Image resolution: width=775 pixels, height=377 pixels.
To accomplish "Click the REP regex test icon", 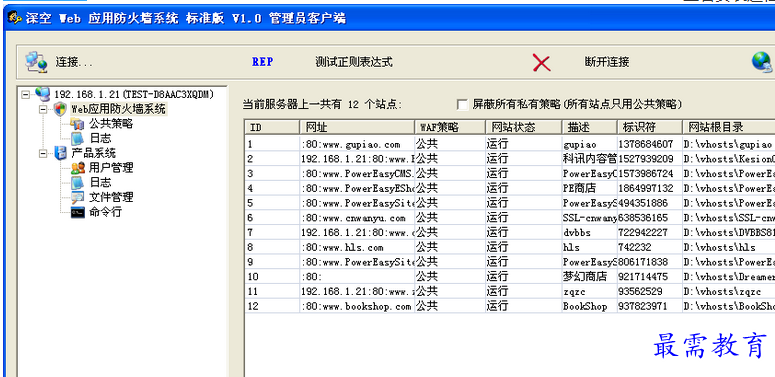I will 262,62.
